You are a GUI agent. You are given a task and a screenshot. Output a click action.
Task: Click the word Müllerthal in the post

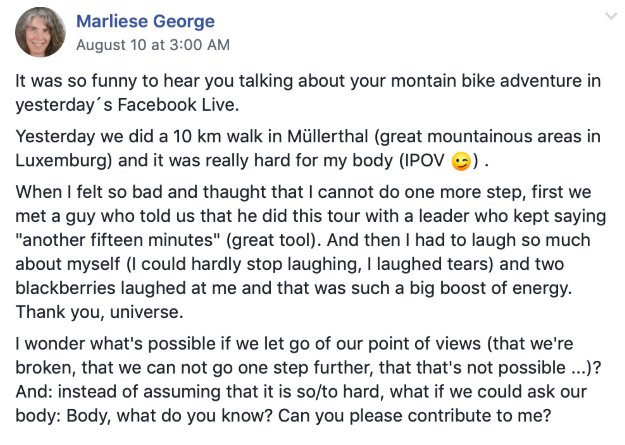(327, 136)
